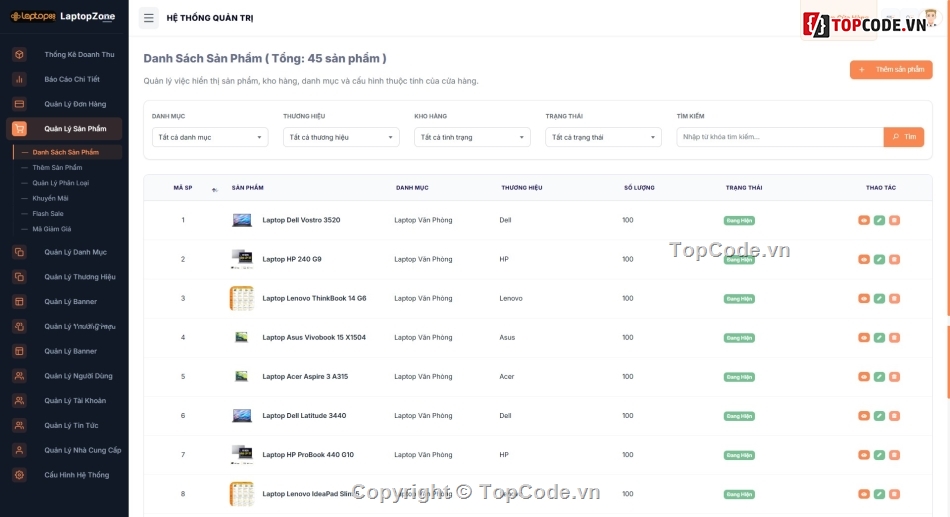Click the Thống Kê Doanh Thu sidebar icon
The height and width of the screenshot is (517, 950).
pos(19,55)
